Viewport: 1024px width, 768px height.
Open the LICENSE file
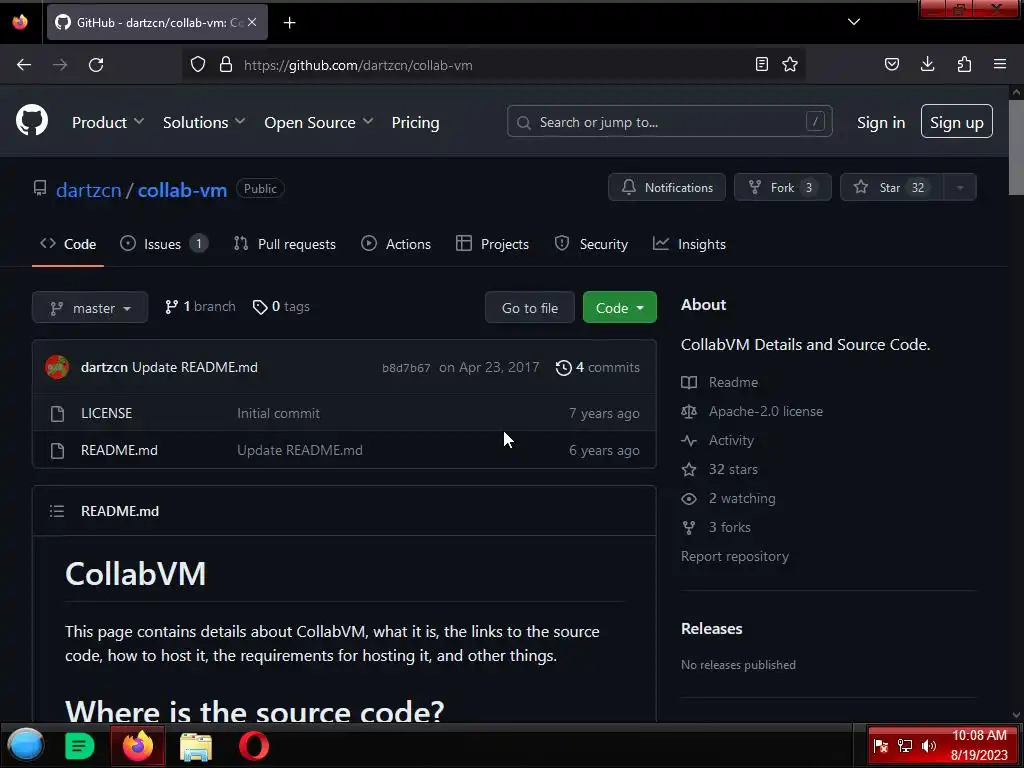pos(106,413)
